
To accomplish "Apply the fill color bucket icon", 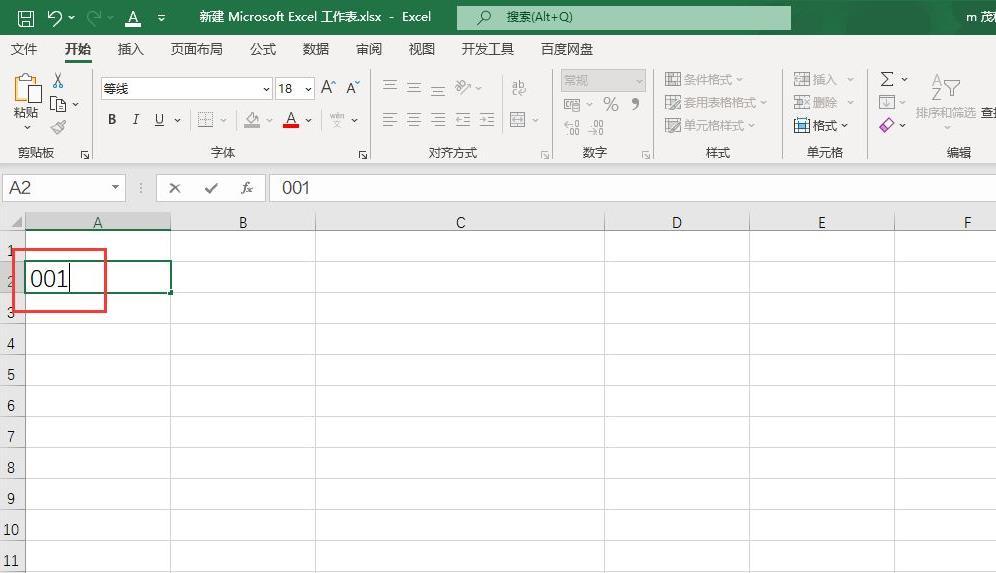I will [x=252, y=119].
